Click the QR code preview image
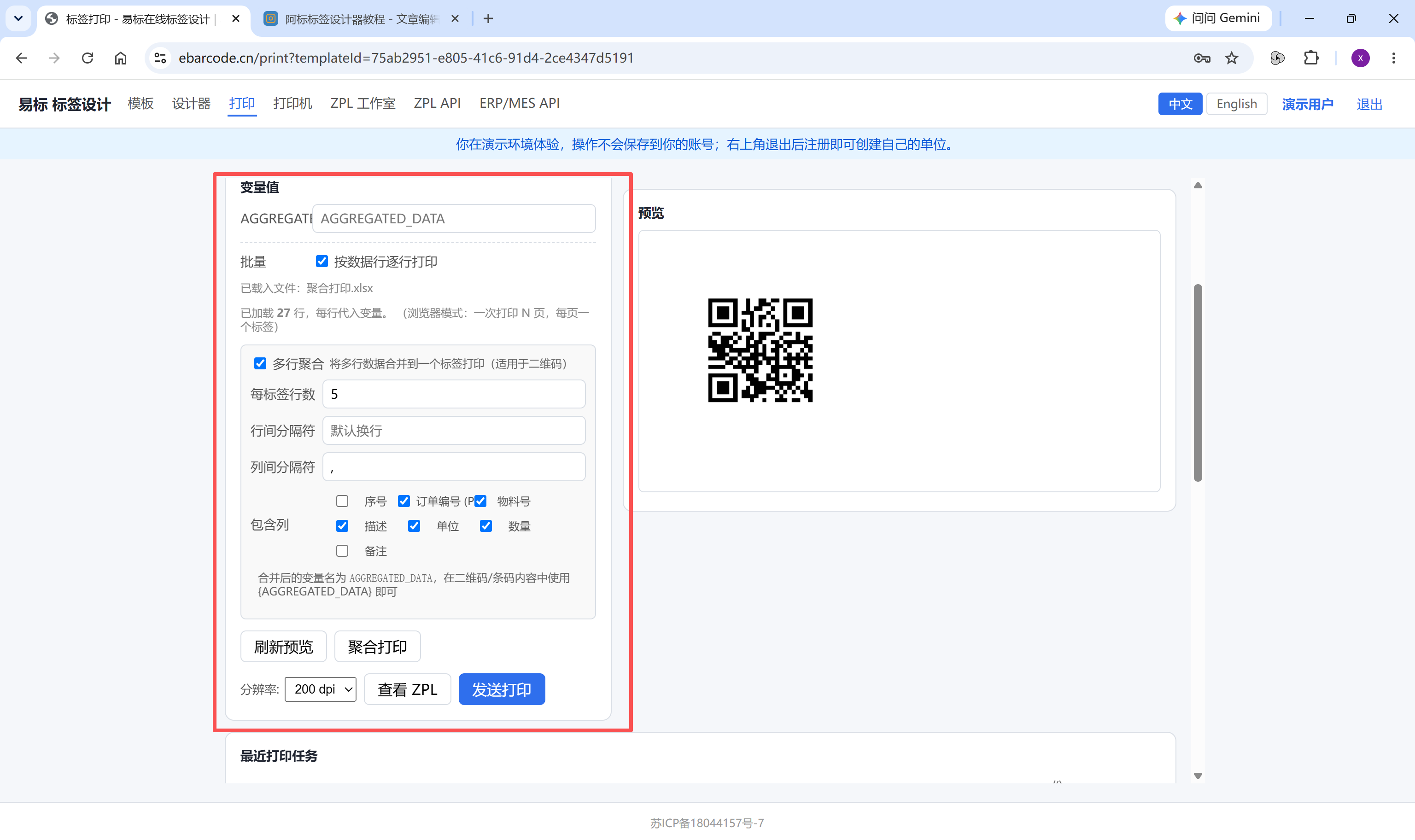 tap(760, 350)
